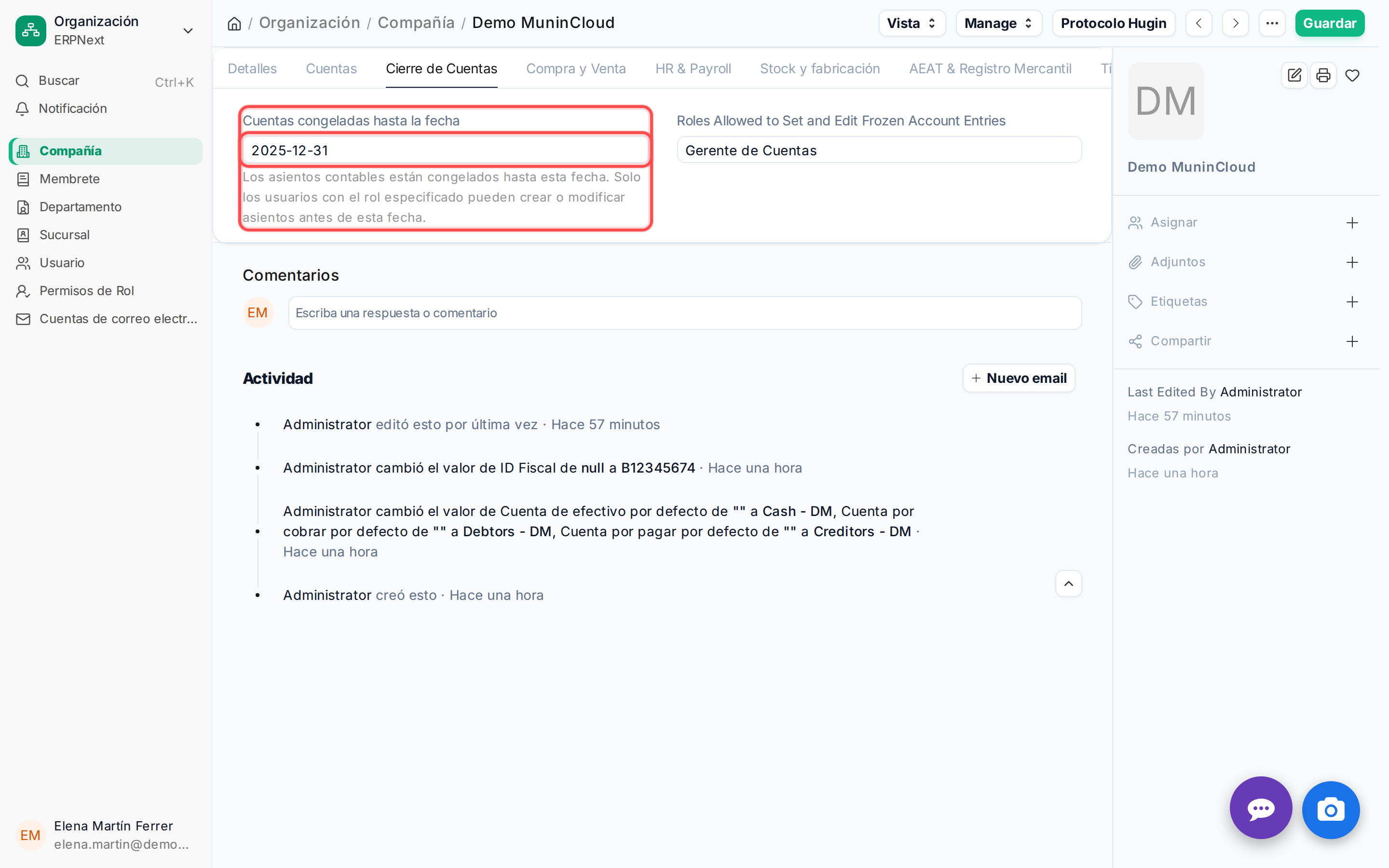Open Cuentas de correo electrónico item

pyautogui.click(x=106, y=319)
